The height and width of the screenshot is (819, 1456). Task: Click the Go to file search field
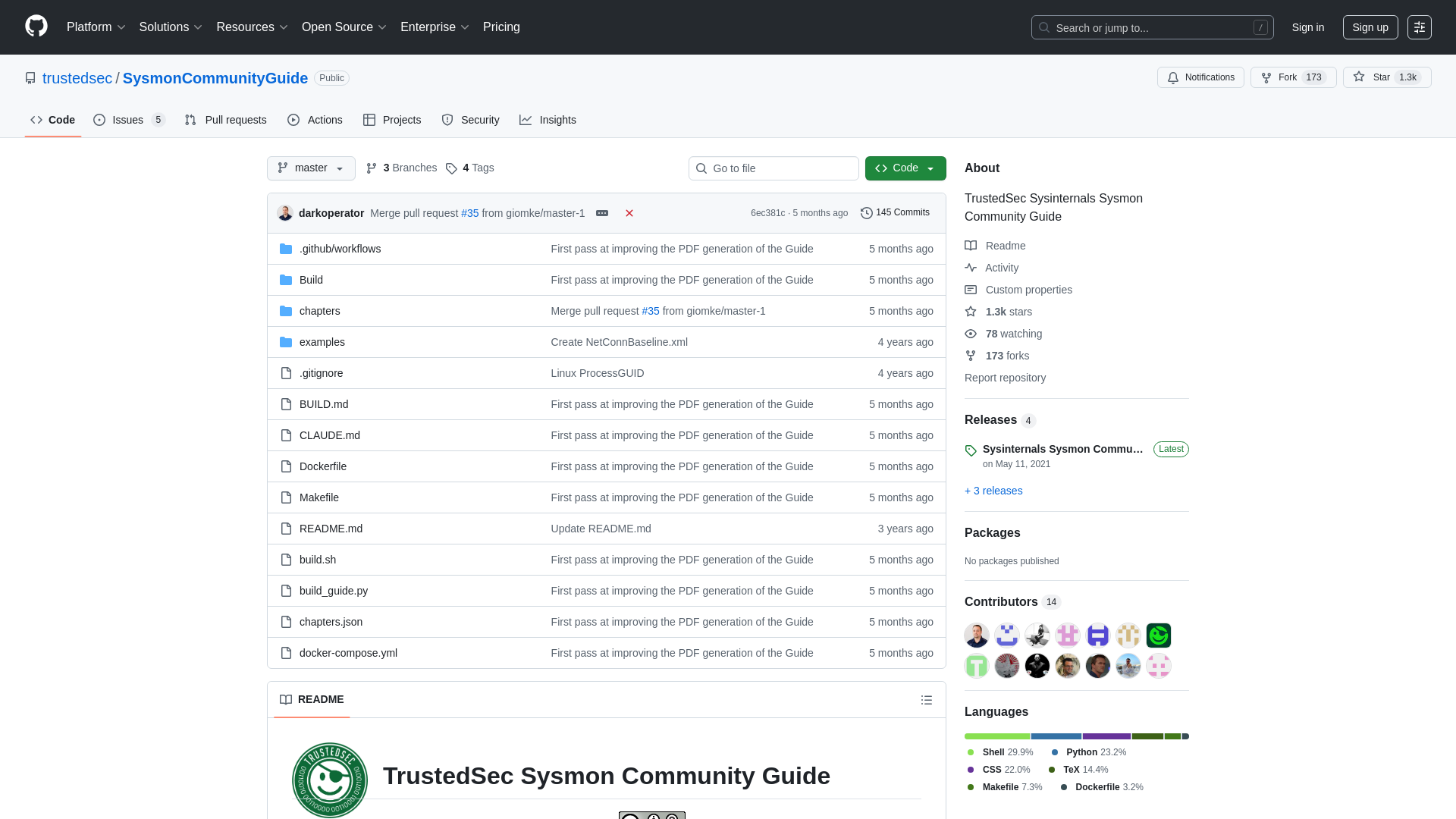tap(773, 168)
